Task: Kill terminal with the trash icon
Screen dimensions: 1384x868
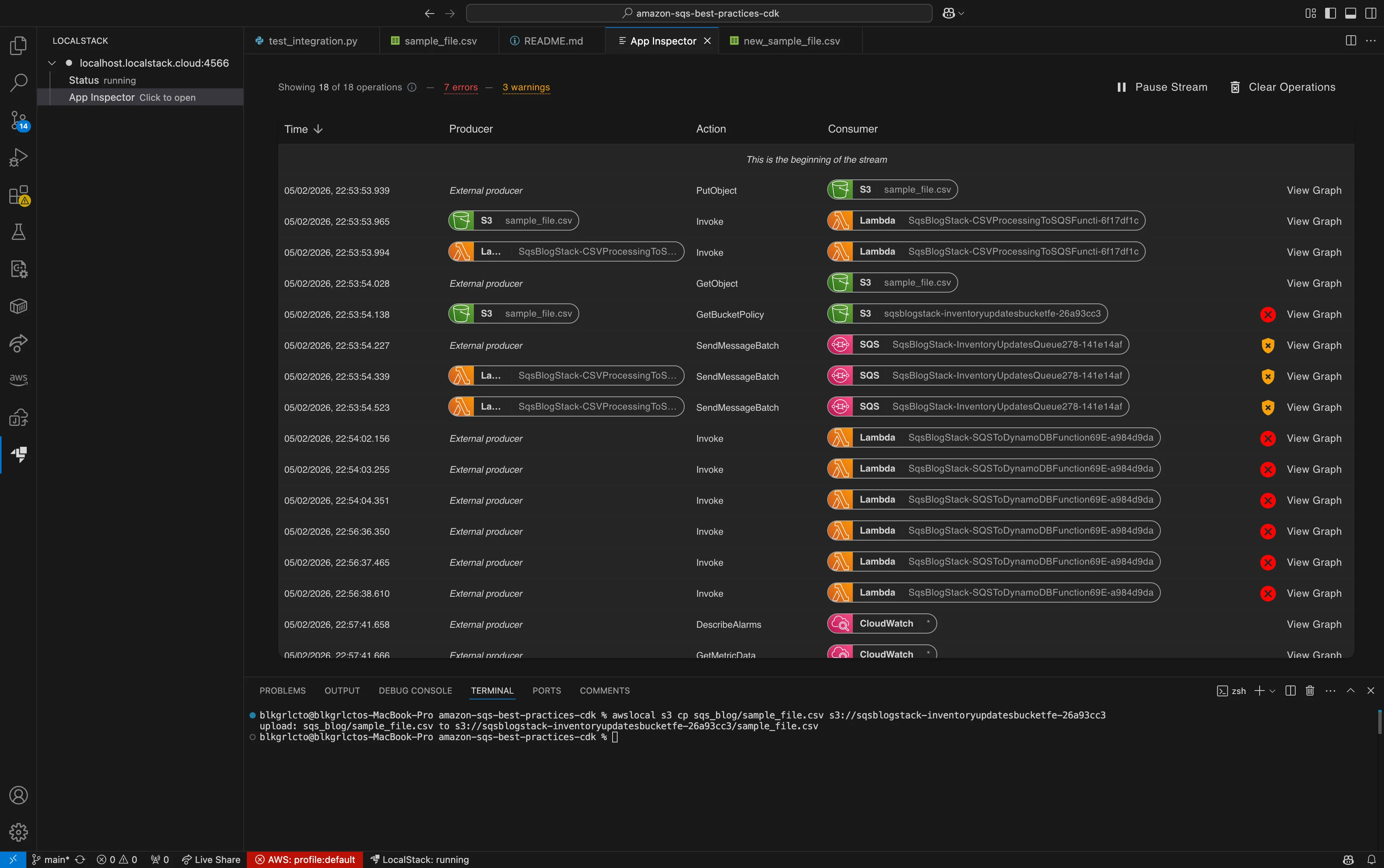Action: (1310, 691)
